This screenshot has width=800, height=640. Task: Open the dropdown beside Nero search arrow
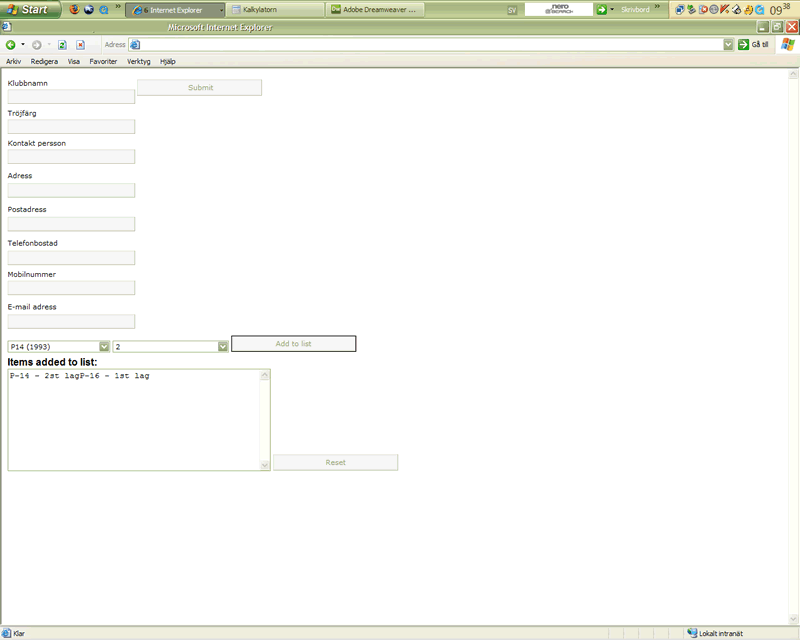(612, 9)
